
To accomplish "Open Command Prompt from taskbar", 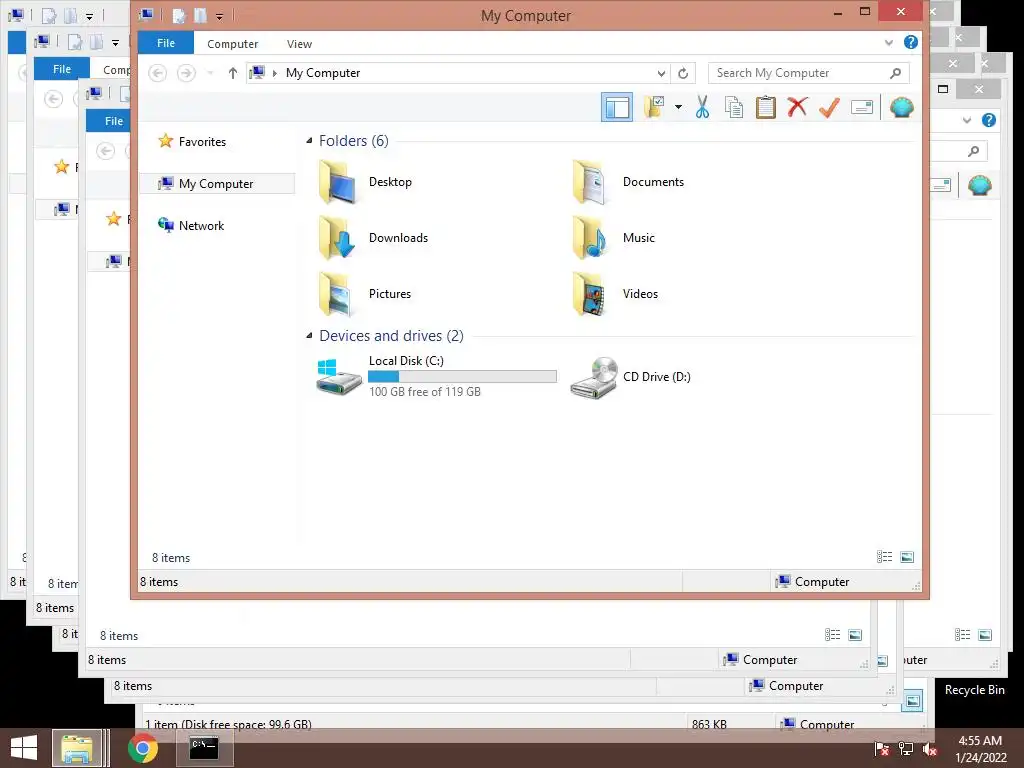I will click(x=204, y=748).
